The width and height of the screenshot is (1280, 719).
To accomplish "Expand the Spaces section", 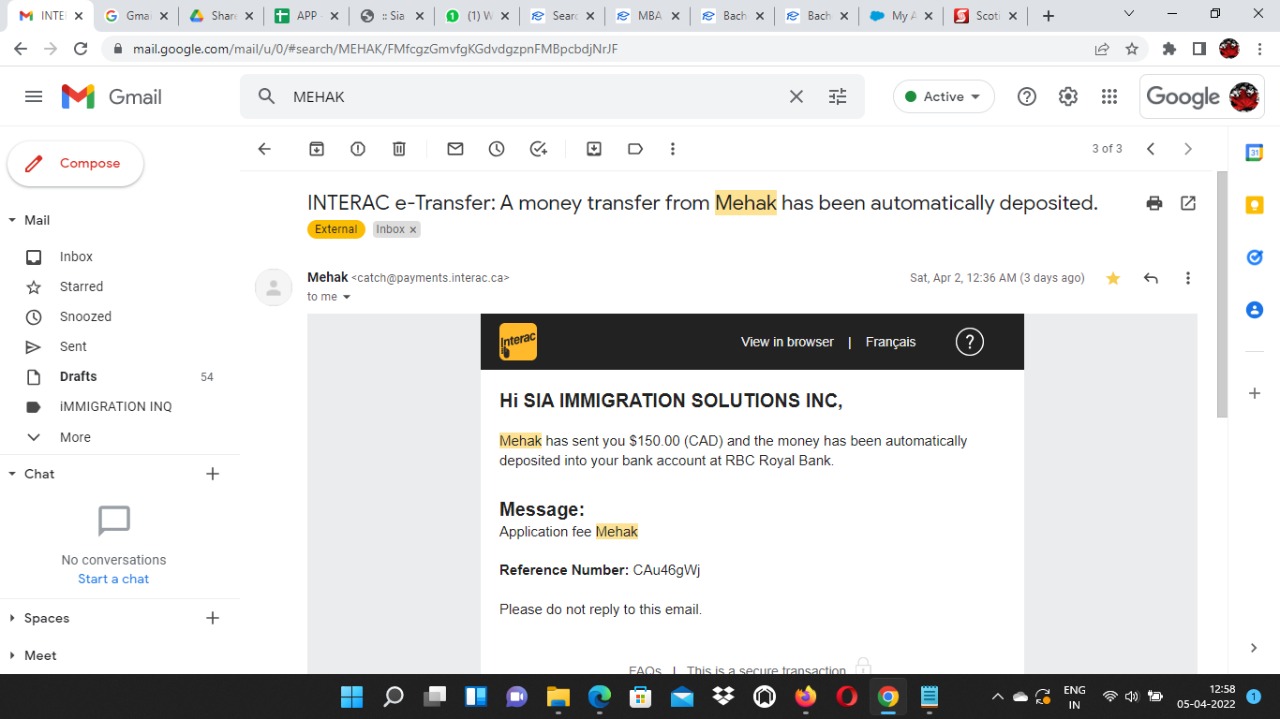I will coord(12,618).
